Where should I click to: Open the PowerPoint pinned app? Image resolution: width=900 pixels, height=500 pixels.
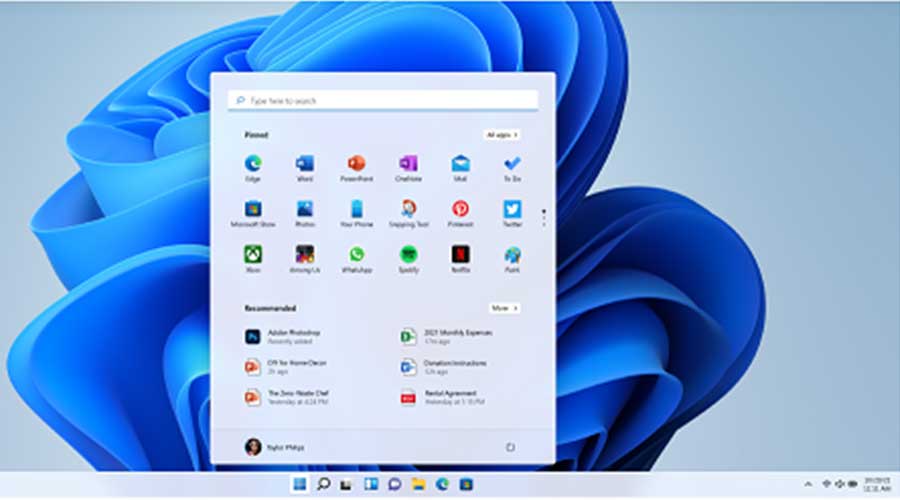point(356,168)
